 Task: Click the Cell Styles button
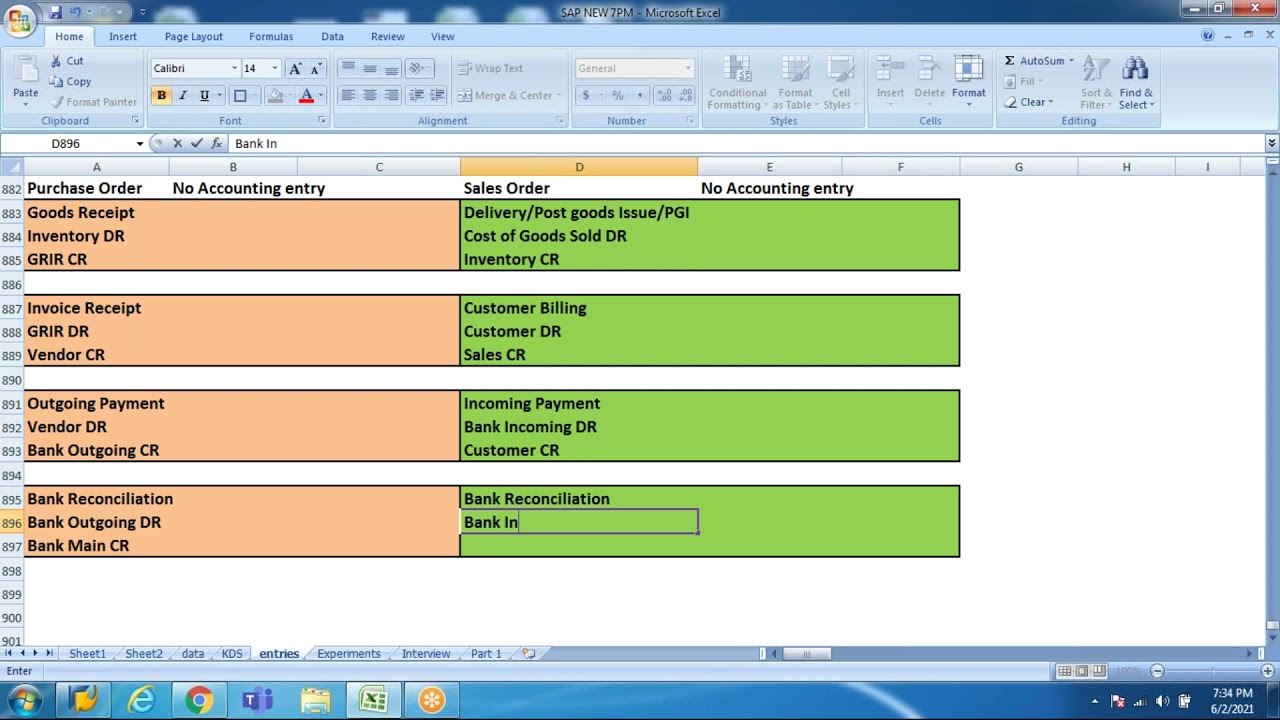tap(840, 82)
